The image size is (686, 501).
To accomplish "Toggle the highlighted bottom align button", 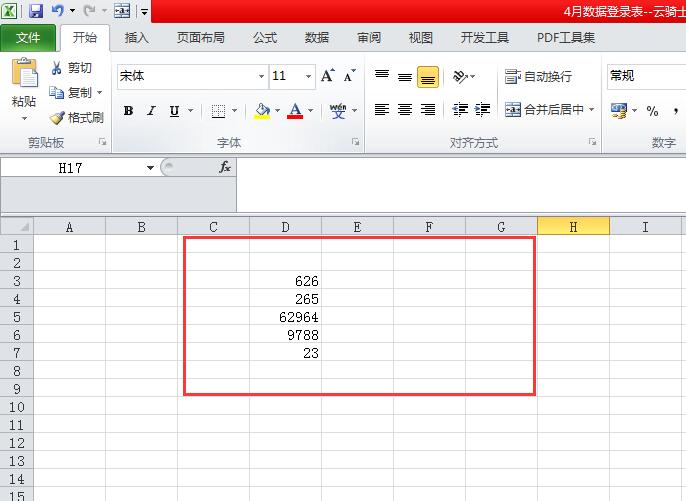I will (428, 77).
